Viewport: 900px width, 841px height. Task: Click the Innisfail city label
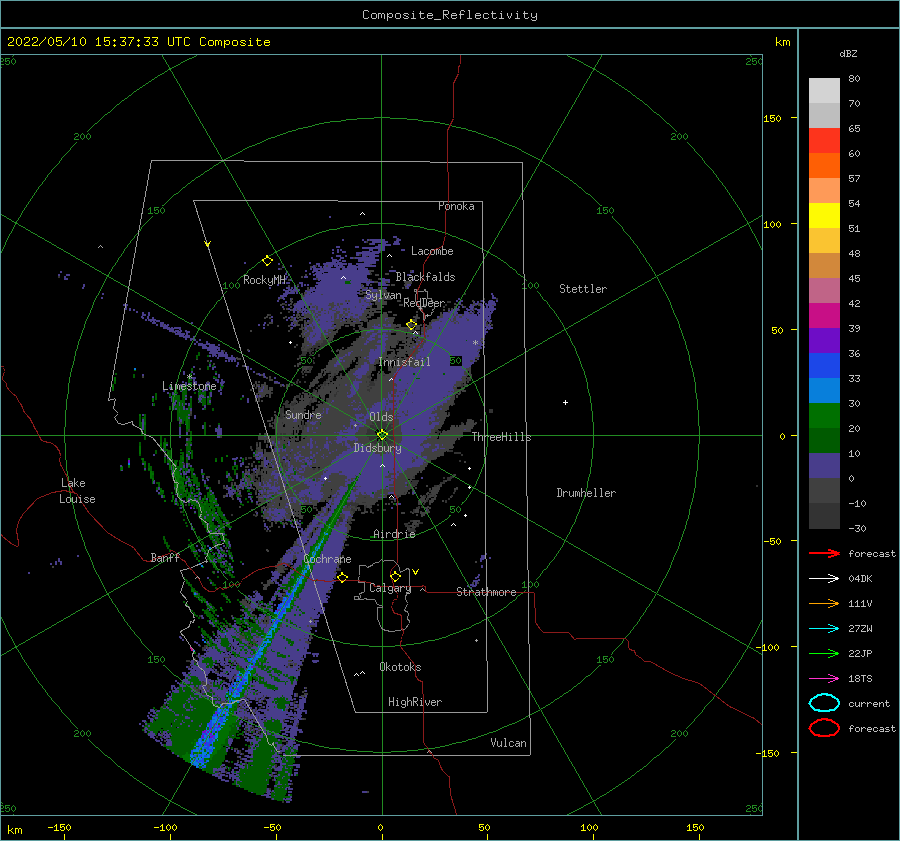pos(404,362)
